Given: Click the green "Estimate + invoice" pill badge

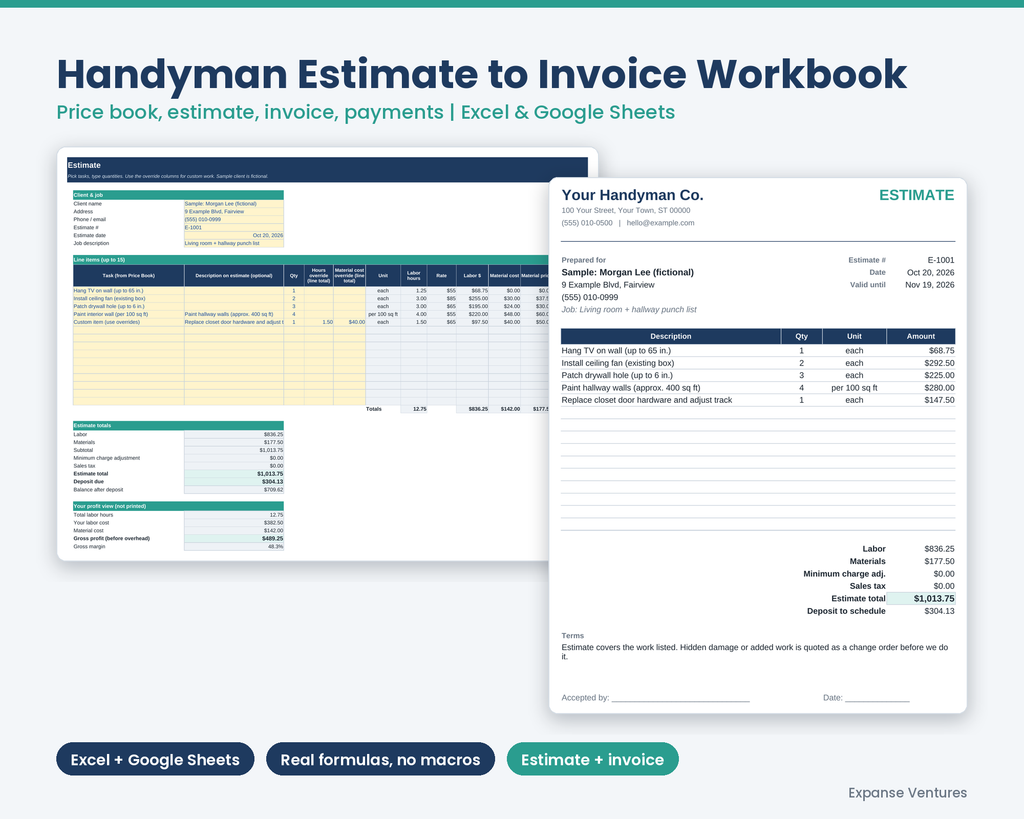Looking at the screenshot, I should [592, 759].
